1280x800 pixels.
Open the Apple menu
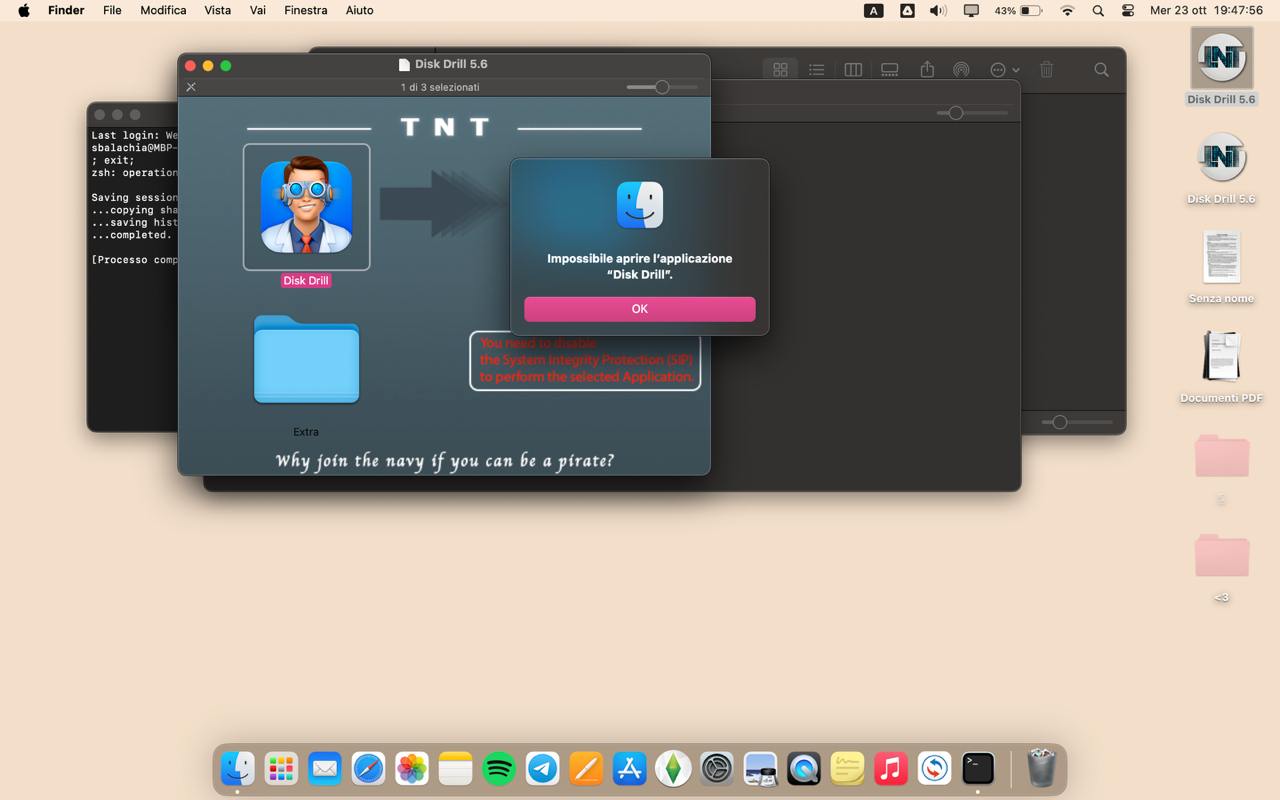coord(24,10)
